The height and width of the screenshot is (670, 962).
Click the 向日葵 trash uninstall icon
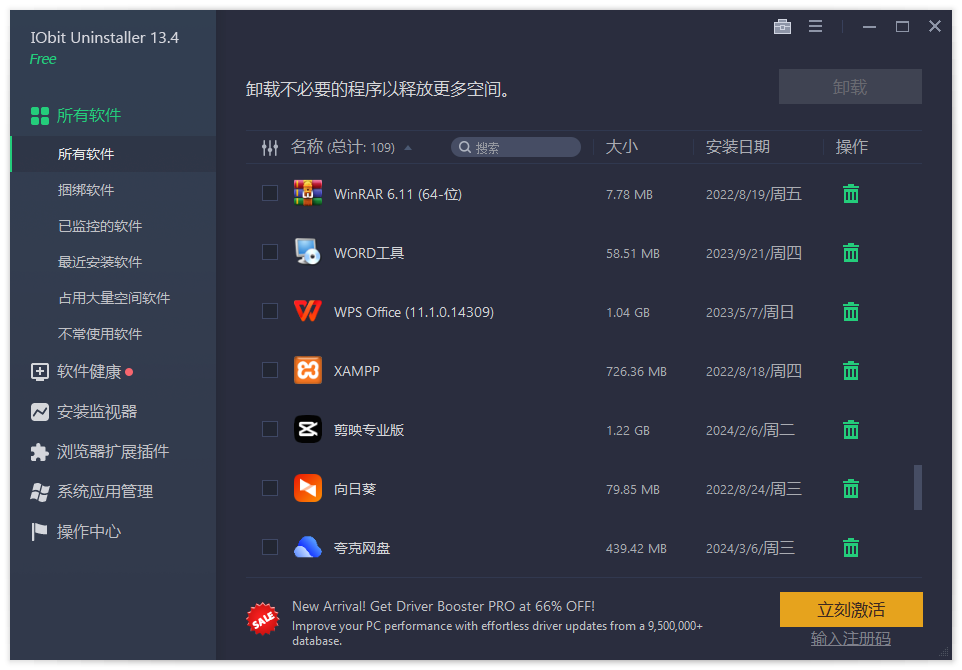pyautogui.click(x=851, y=488)
